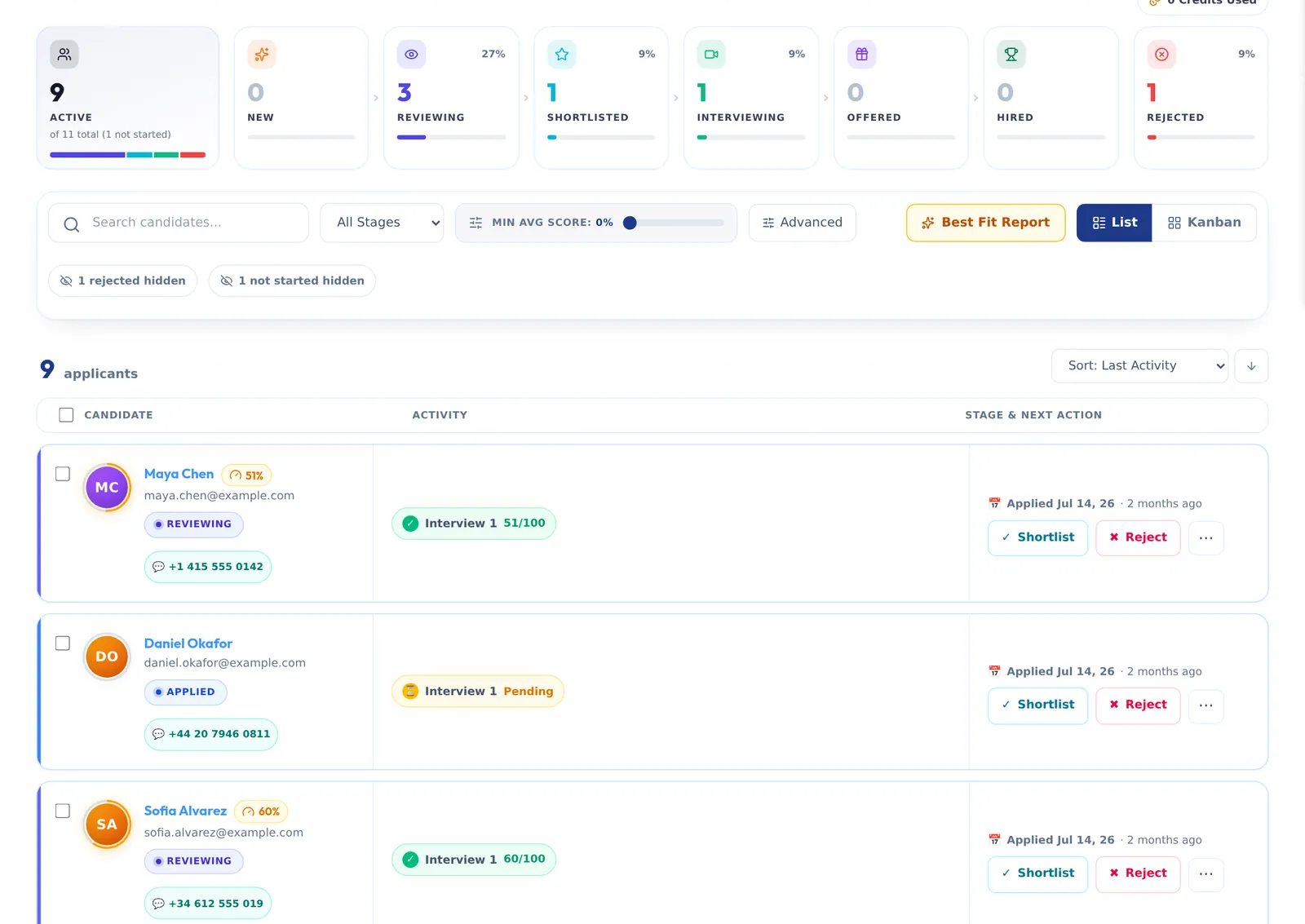Open the Sort: Last Activity dropdown
Viewport: 1305px width, 924px height.
[x=1139, y=366]
